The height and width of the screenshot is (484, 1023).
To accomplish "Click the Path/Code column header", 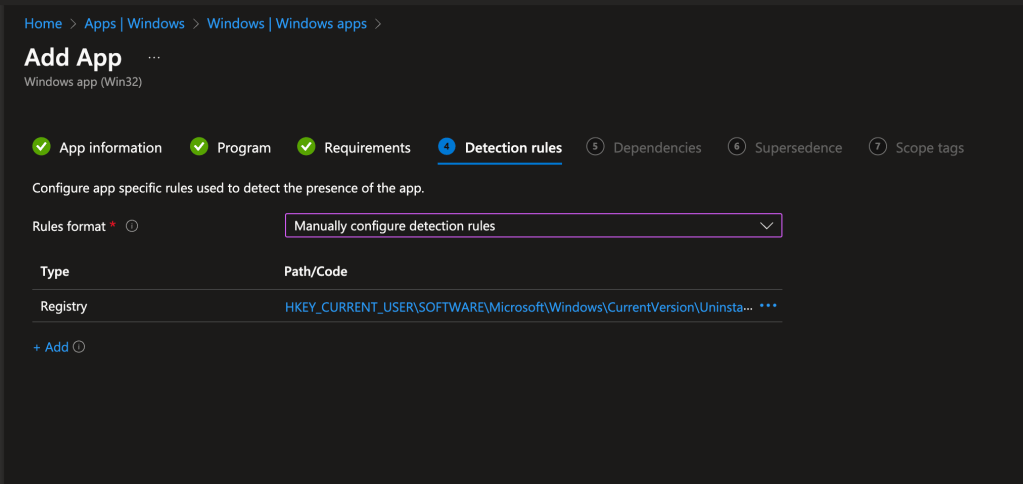I will pos(316,271).
